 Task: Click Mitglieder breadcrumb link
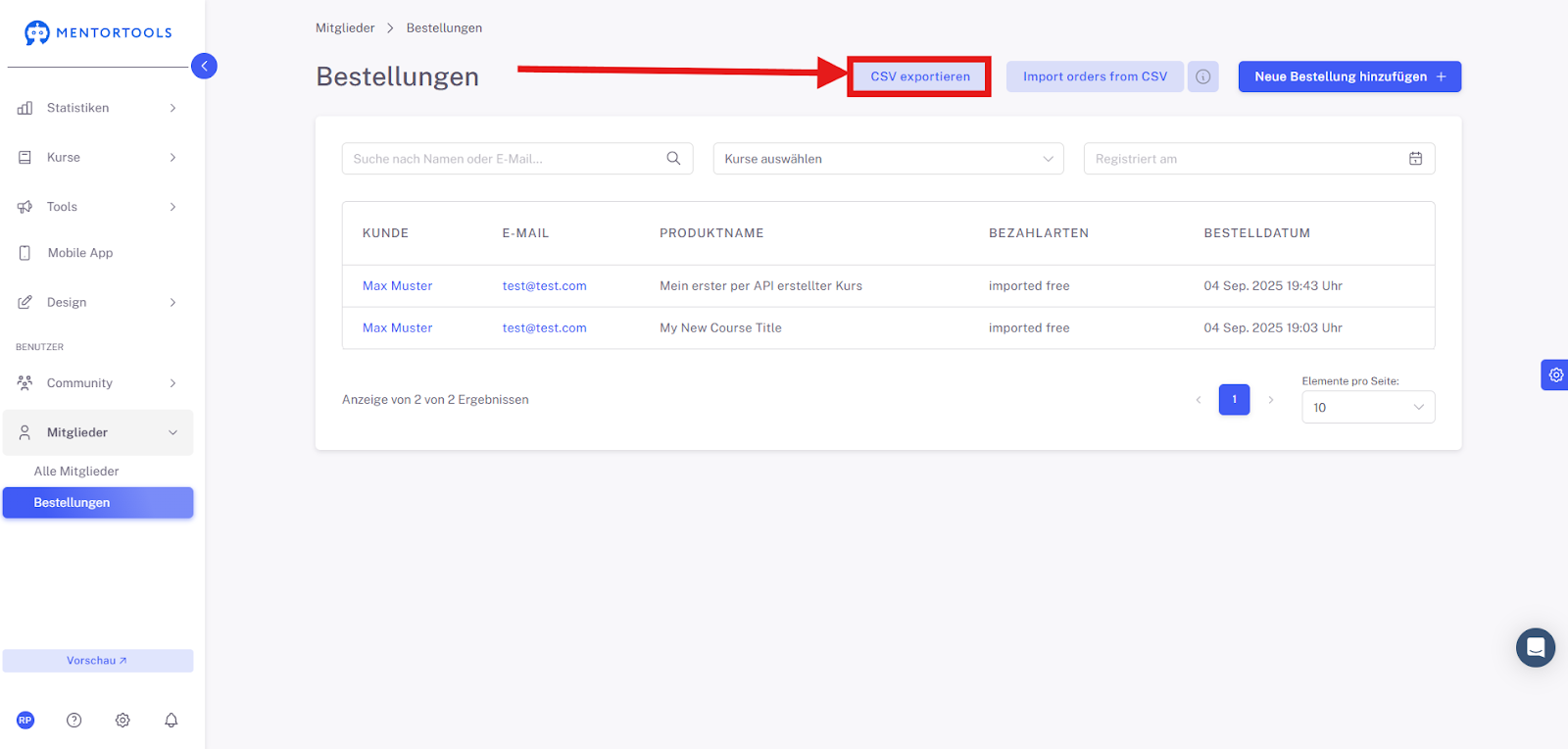[345, 27]
